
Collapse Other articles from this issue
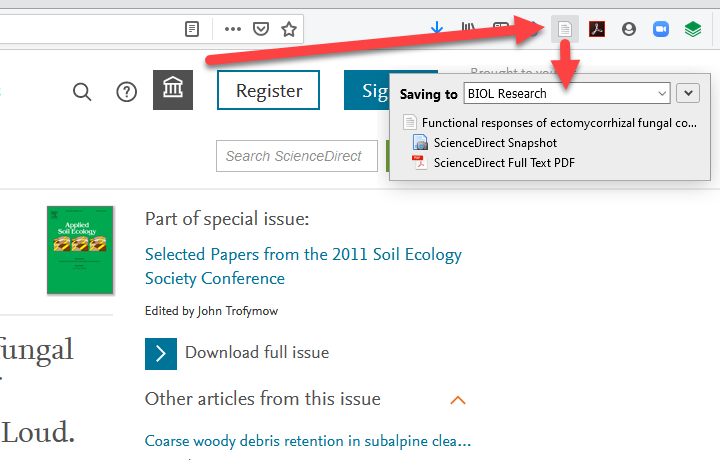(x=458, y=400)
